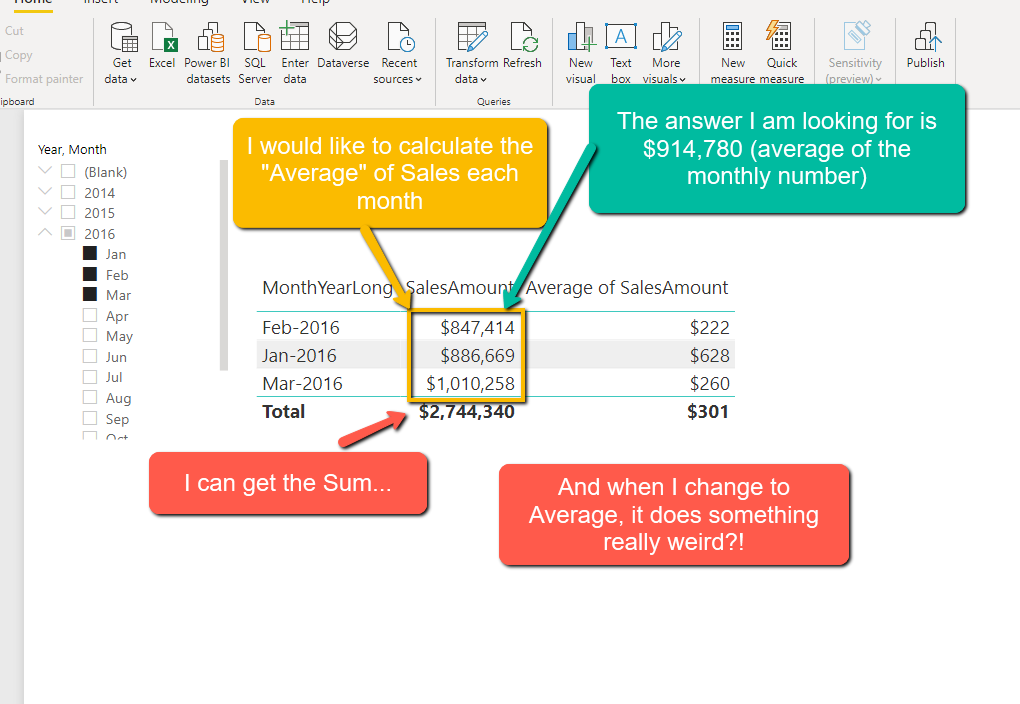
Task: Collapse the 2016 tree node
Action: tap(43, 232)
